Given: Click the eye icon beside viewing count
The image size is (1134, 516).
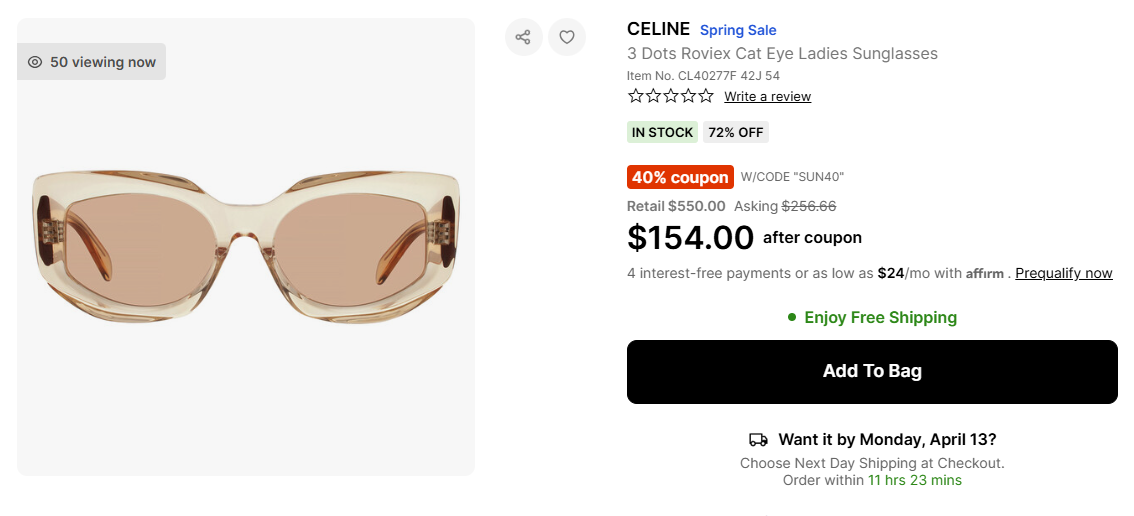Looking at the screenshot, I should point(35,62).
